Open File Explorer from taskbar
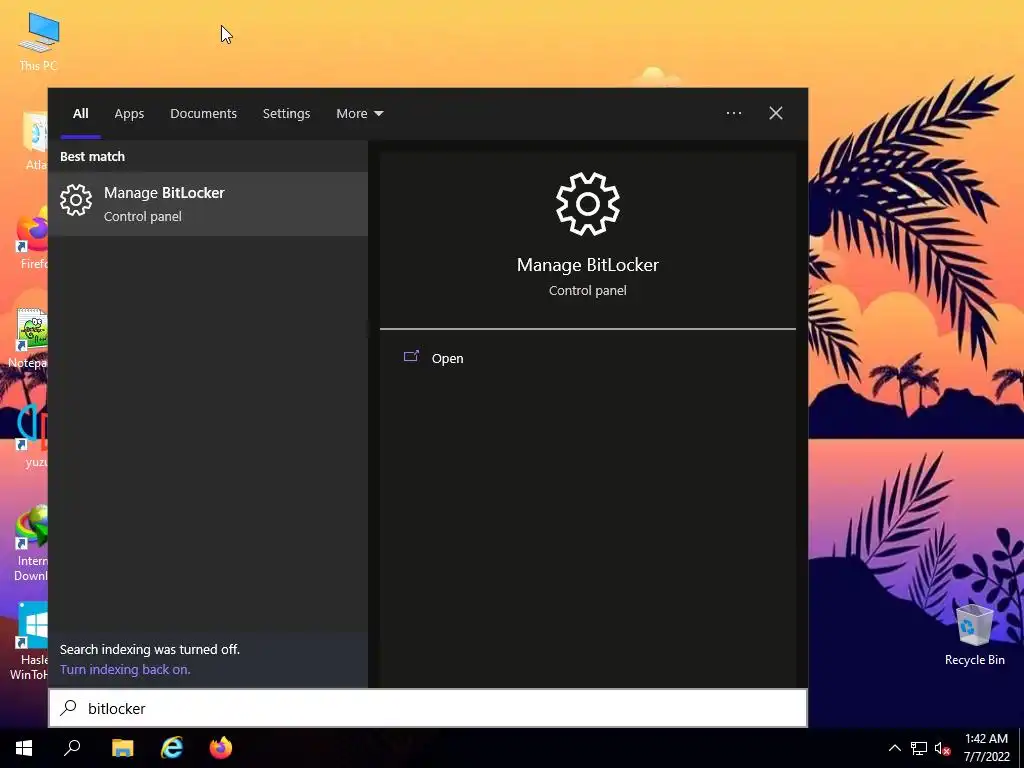This screenshot has height=768, width=1024. click(x=122, y=748)
